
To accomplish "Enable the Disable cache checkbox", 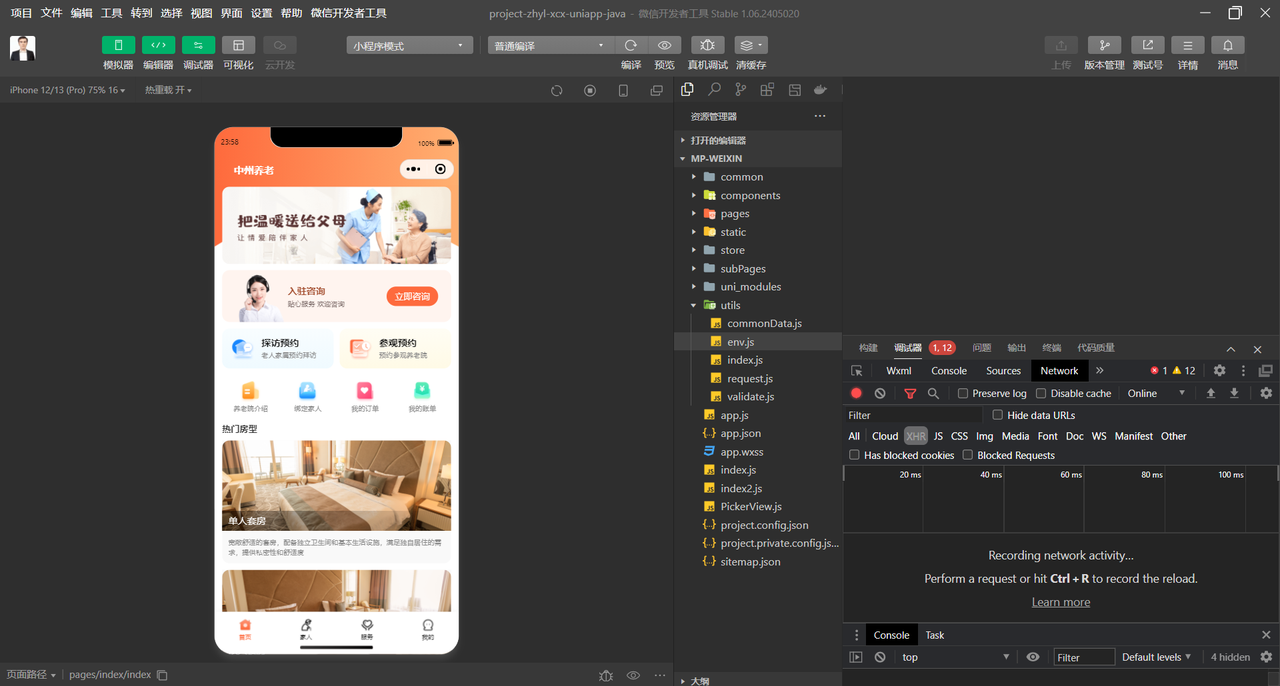I will (x=1041, y=393).
